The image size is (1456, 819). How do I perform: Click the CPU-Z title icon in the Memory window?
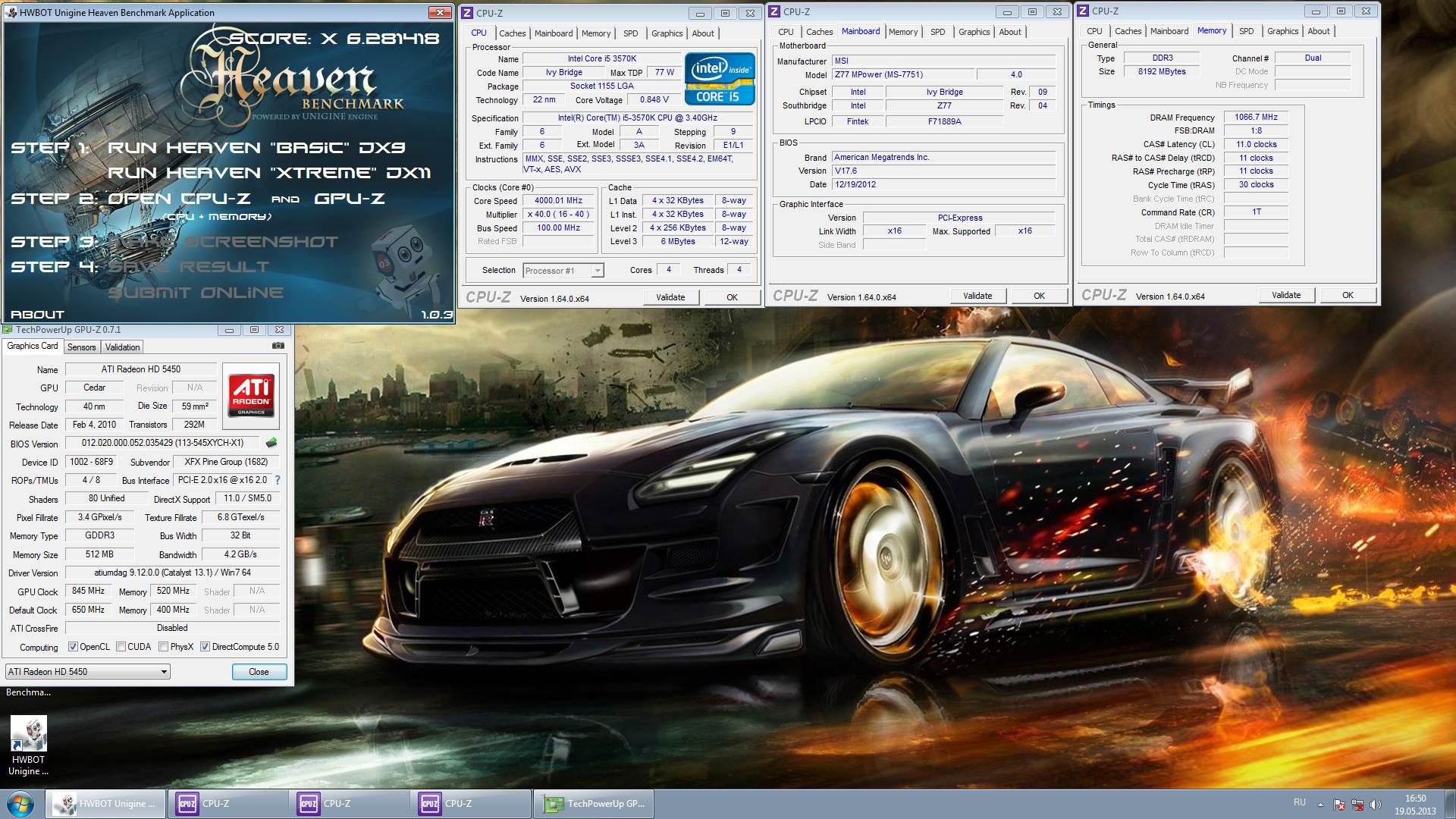pyautogui.click(x=1084, y=11)
